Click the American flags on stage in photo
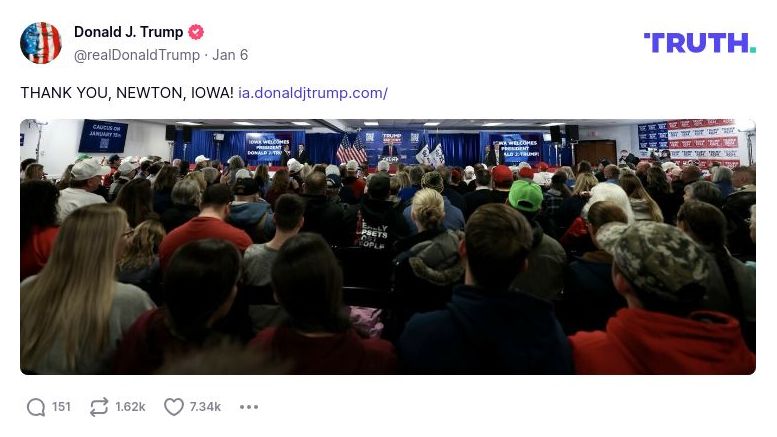Image resolution: width=777 pixels, height=437 pixels. coord(352,148)
